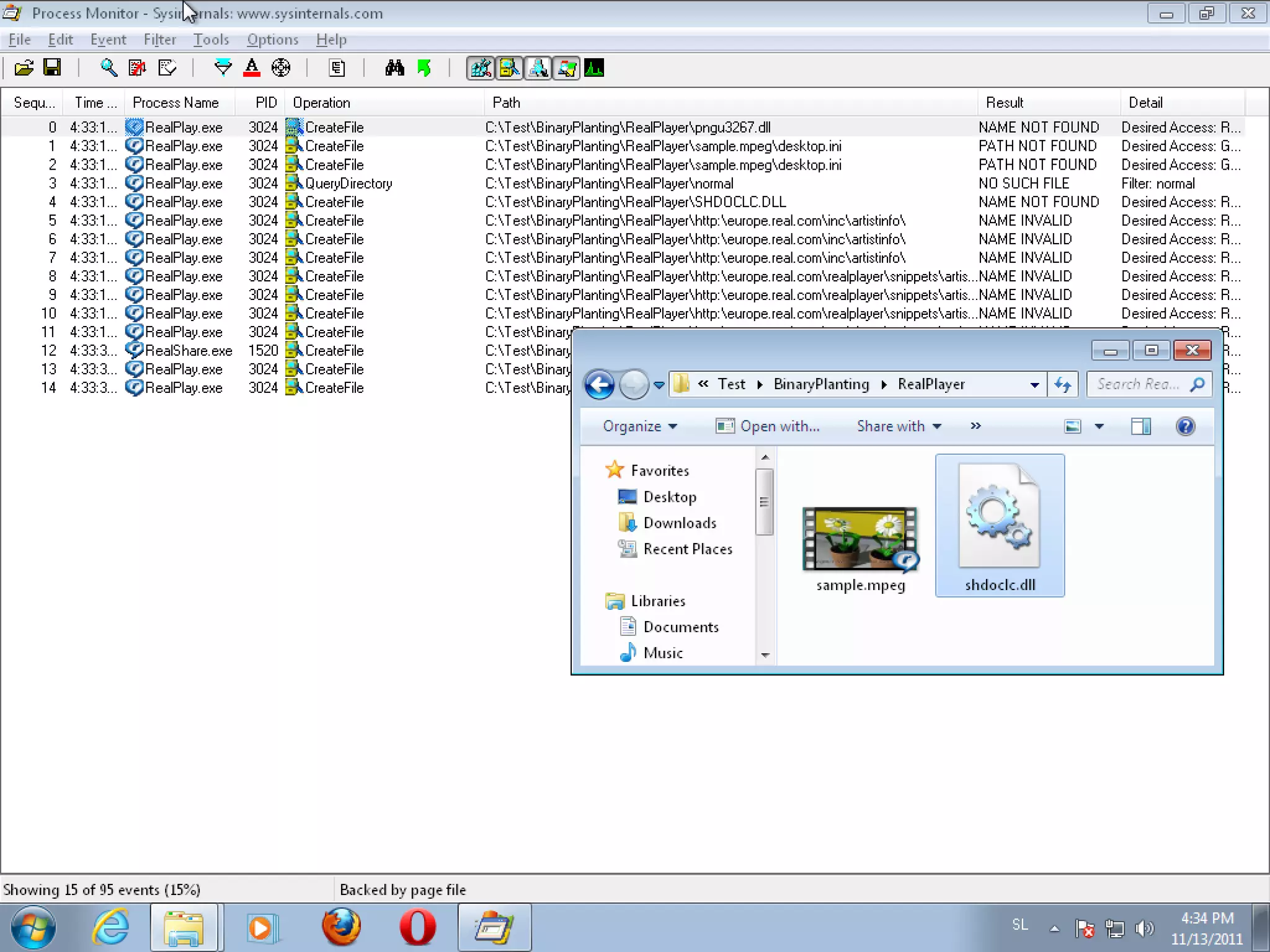Open the Highlight tool with red A
This screenshot has width=1270, height=952.
coord(251,68)
